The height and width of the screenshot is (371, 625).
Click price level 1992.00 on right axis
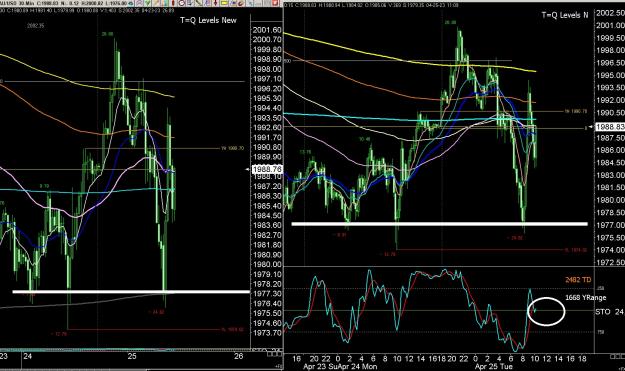610,100
